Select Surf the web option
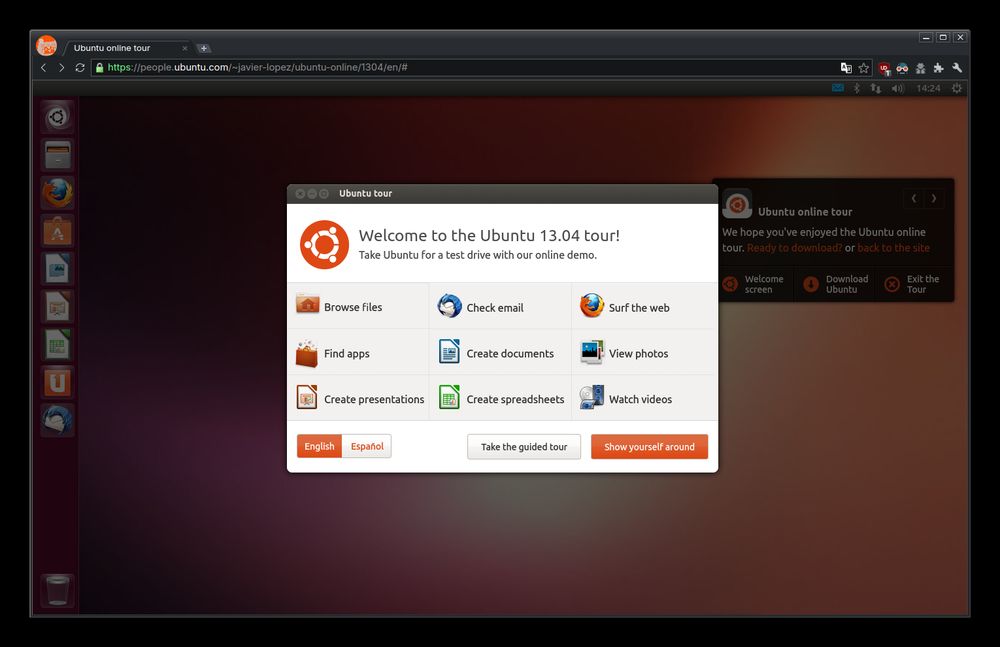This screenshot has height=647, width=1000. pos(645,306)
